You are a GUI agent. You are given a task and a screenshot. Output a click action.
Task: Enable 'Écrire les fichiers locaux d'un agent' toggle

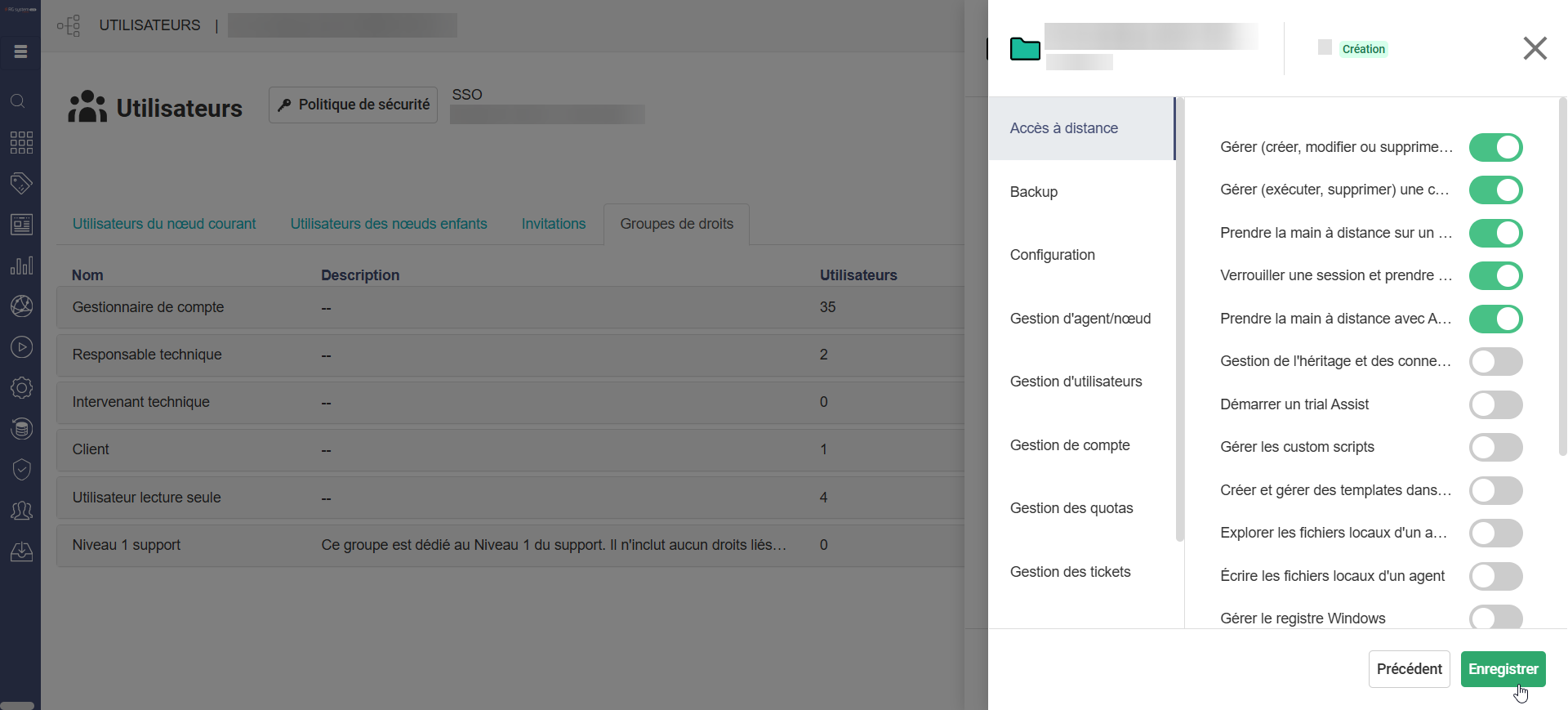point(1495,576)
